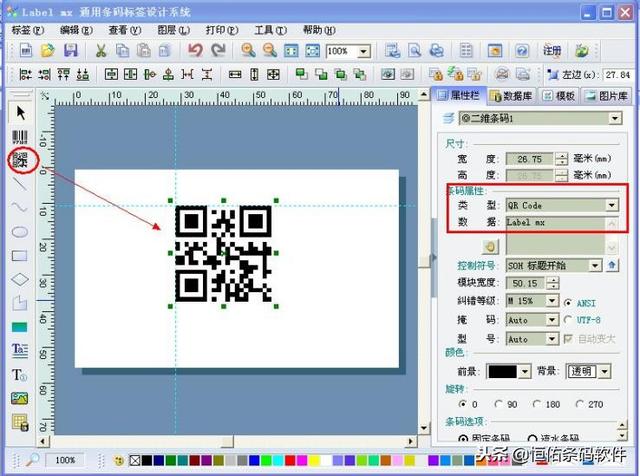Click the 注册 register button
The width and height of the screenshot is (640, 476).
(x=551, y=50)
